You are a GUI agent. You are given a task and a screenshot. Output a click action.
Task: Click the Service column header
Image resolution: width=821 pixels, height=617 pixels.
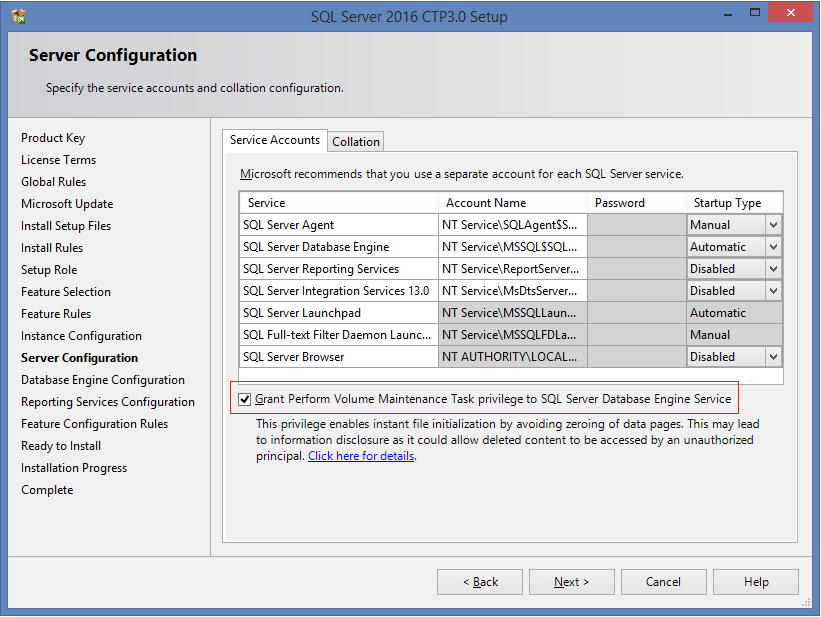(x=339, y=203)
